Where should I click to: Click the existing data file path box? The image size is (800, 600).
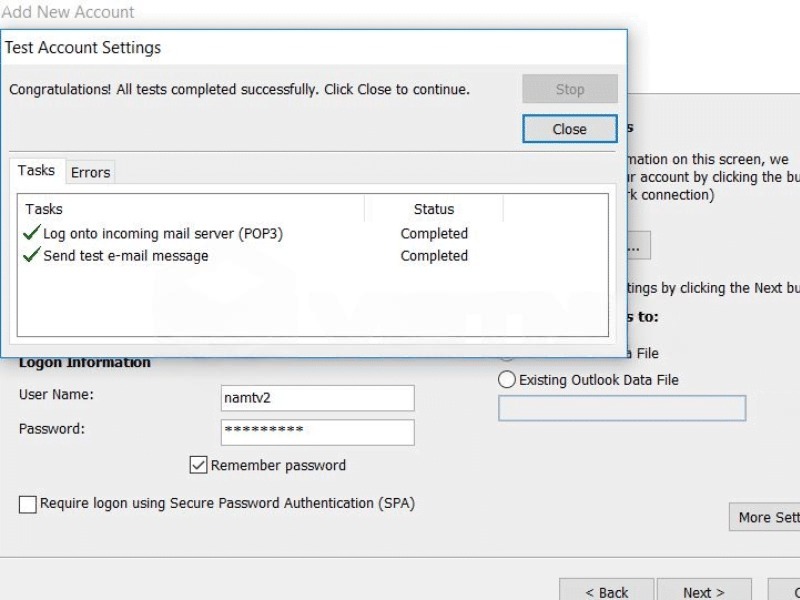coord(621,408)
